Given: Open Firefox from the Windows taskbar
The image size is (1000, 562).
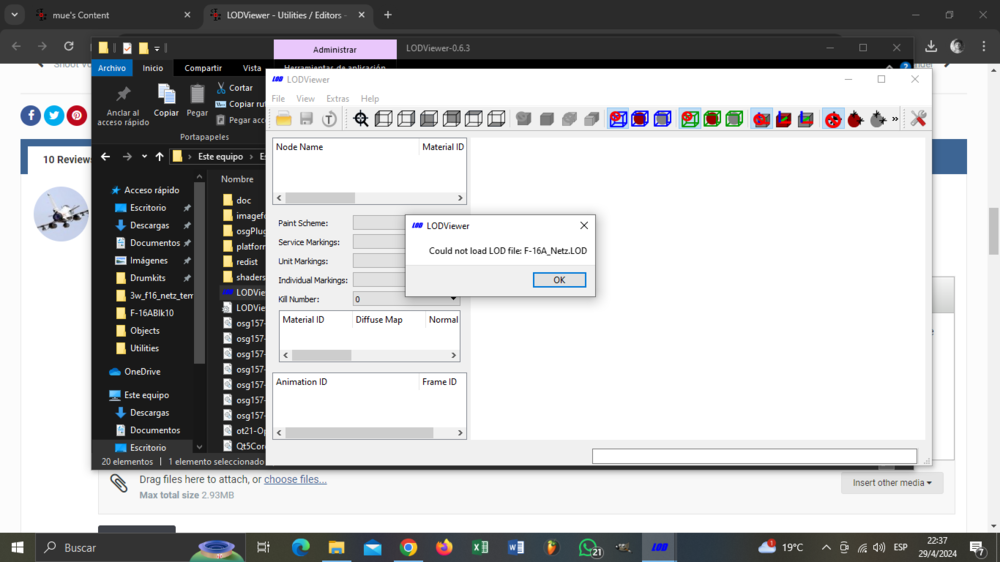Looking at the screenshot, I should (444, 547).
